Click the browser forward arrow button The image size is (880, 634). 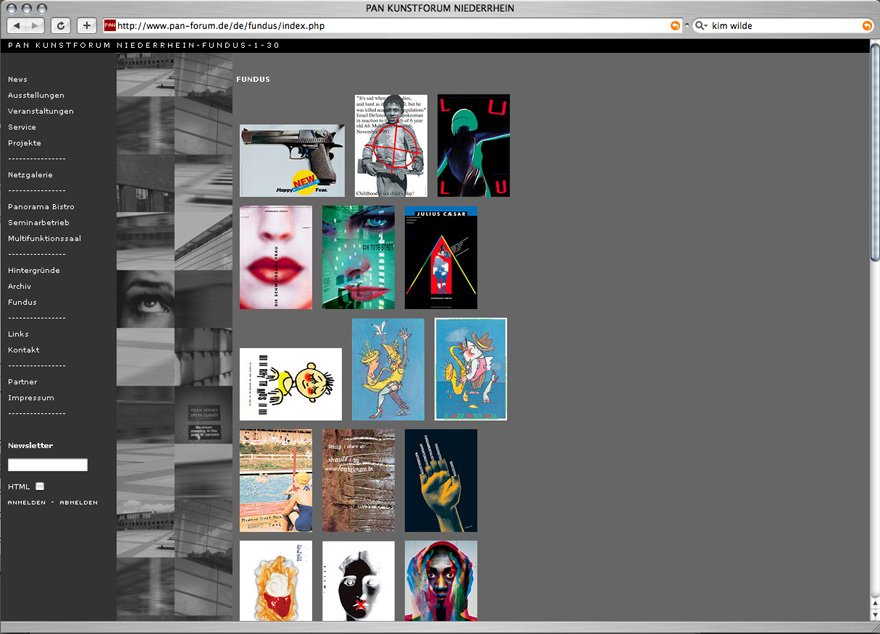click(35, 26)
